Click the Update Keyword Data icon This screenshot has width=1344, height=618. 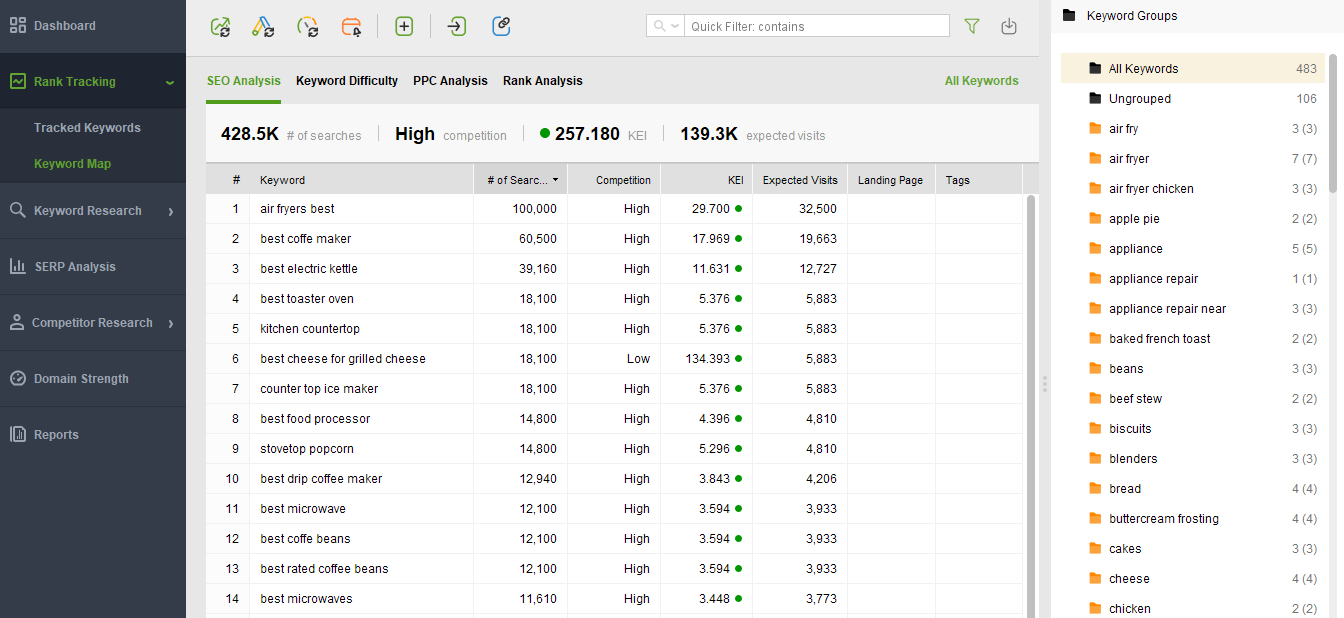pyautogui.click(x=263, y=27)
